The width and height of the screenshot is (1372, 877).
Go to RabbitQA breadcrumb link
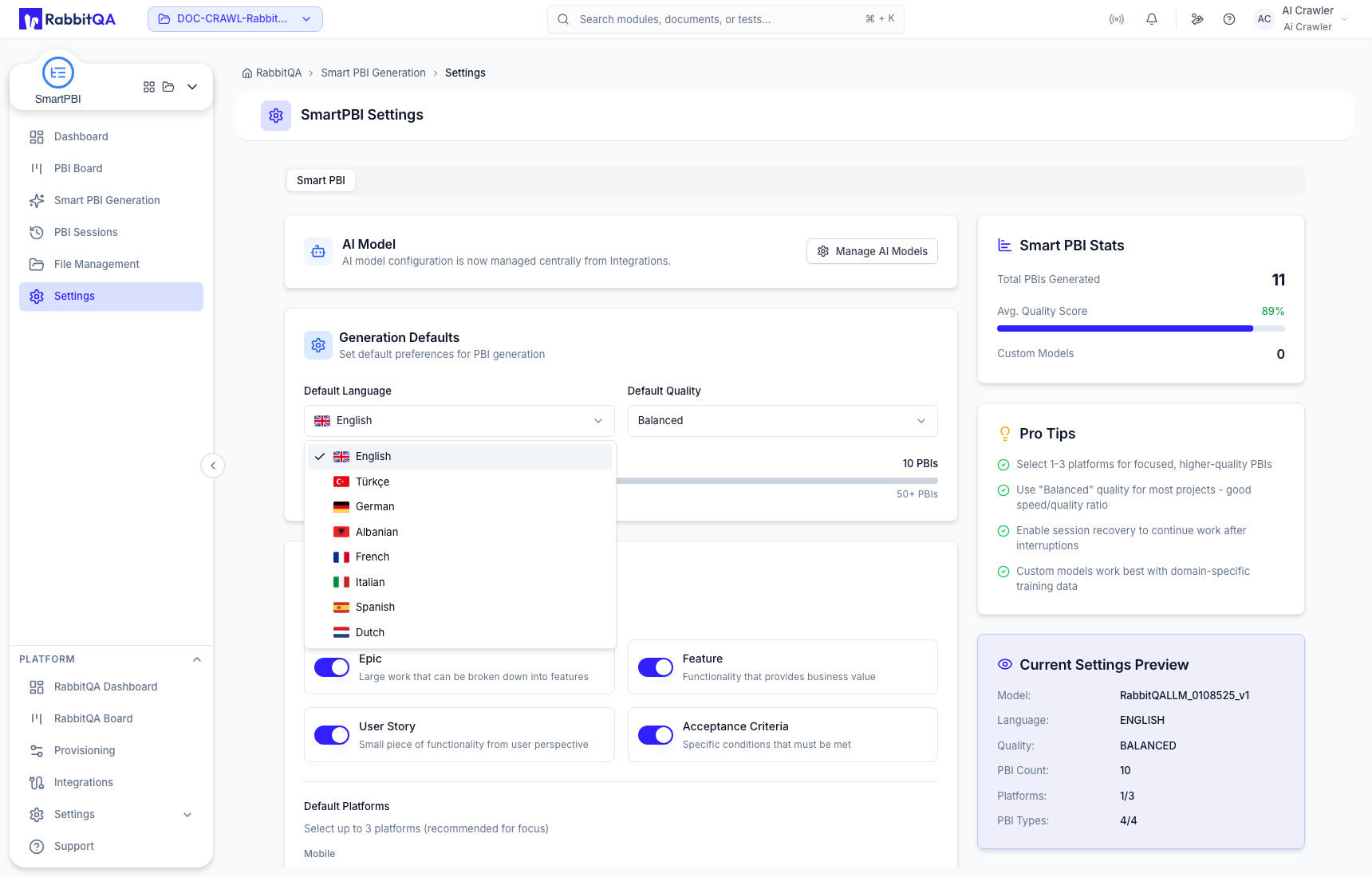(278, 73)
